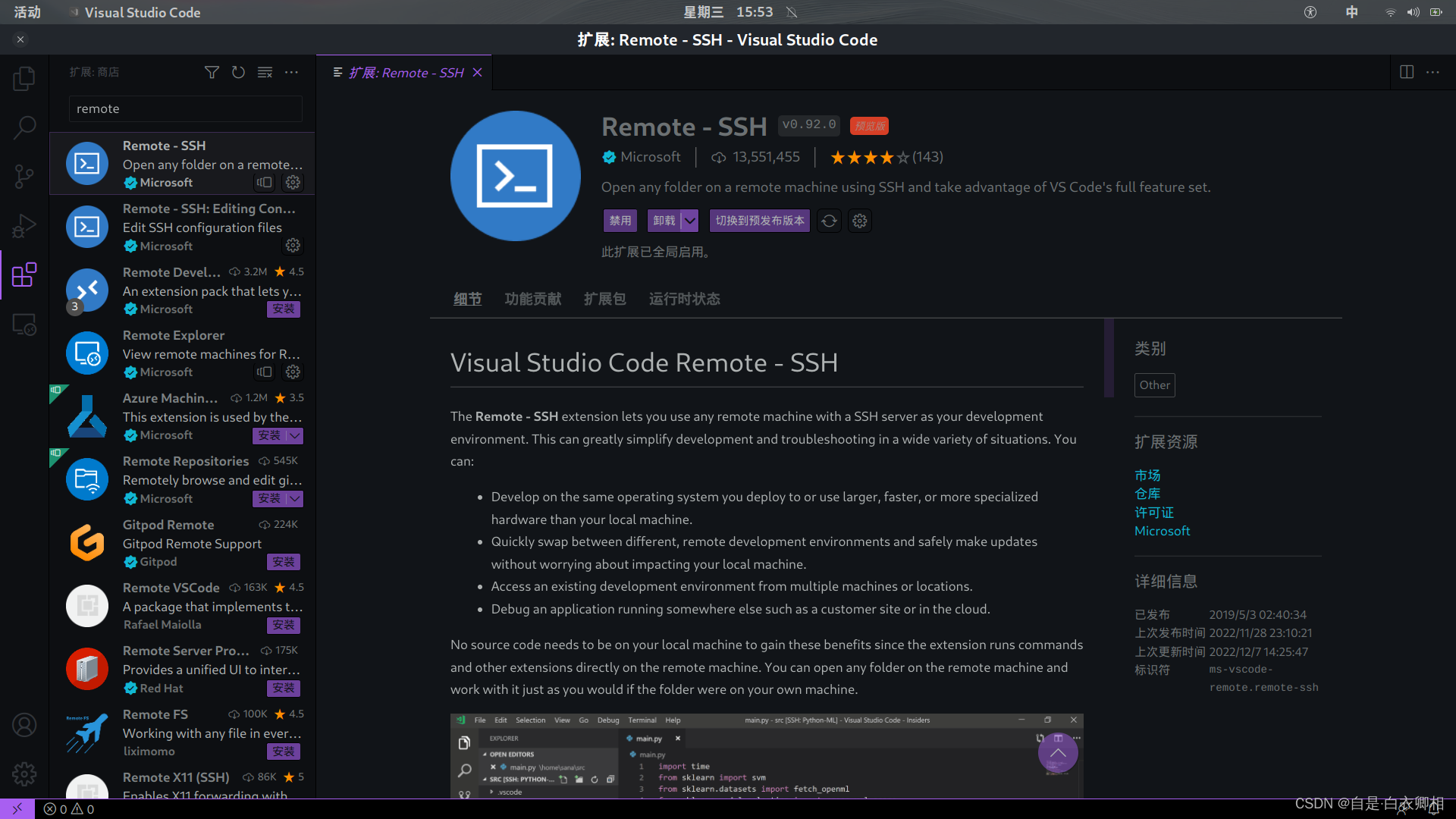Open the Extensions view icon
The width and height of the screenshot is (1456, 819).
coord(24,275)
